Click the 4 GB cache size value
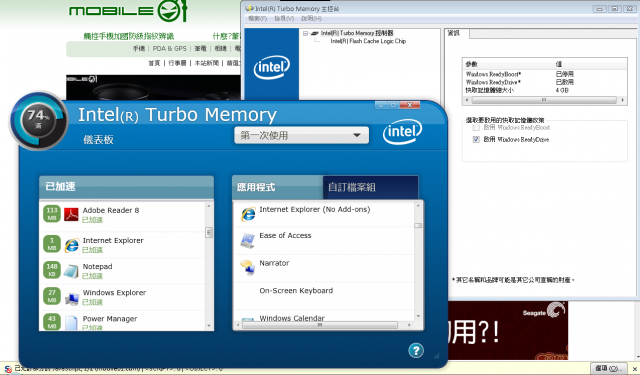This screenshot has width=640, height=375. point(562,90)
